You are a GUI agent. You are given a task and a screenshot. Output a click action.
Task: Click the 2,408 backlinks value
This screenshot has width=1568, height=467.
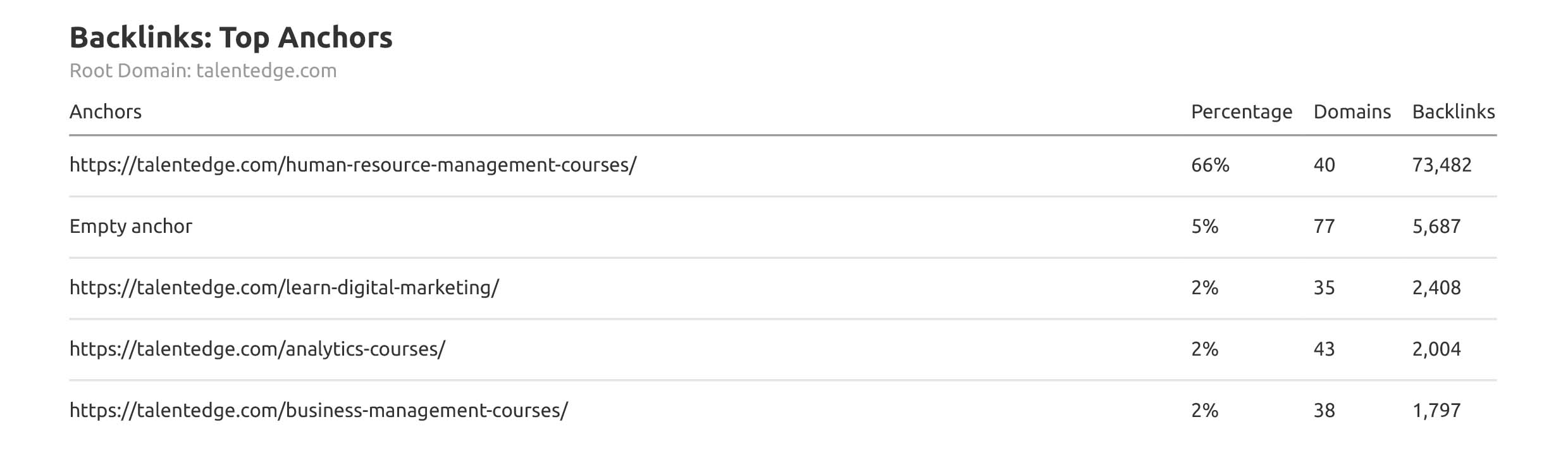(1436, 288)
